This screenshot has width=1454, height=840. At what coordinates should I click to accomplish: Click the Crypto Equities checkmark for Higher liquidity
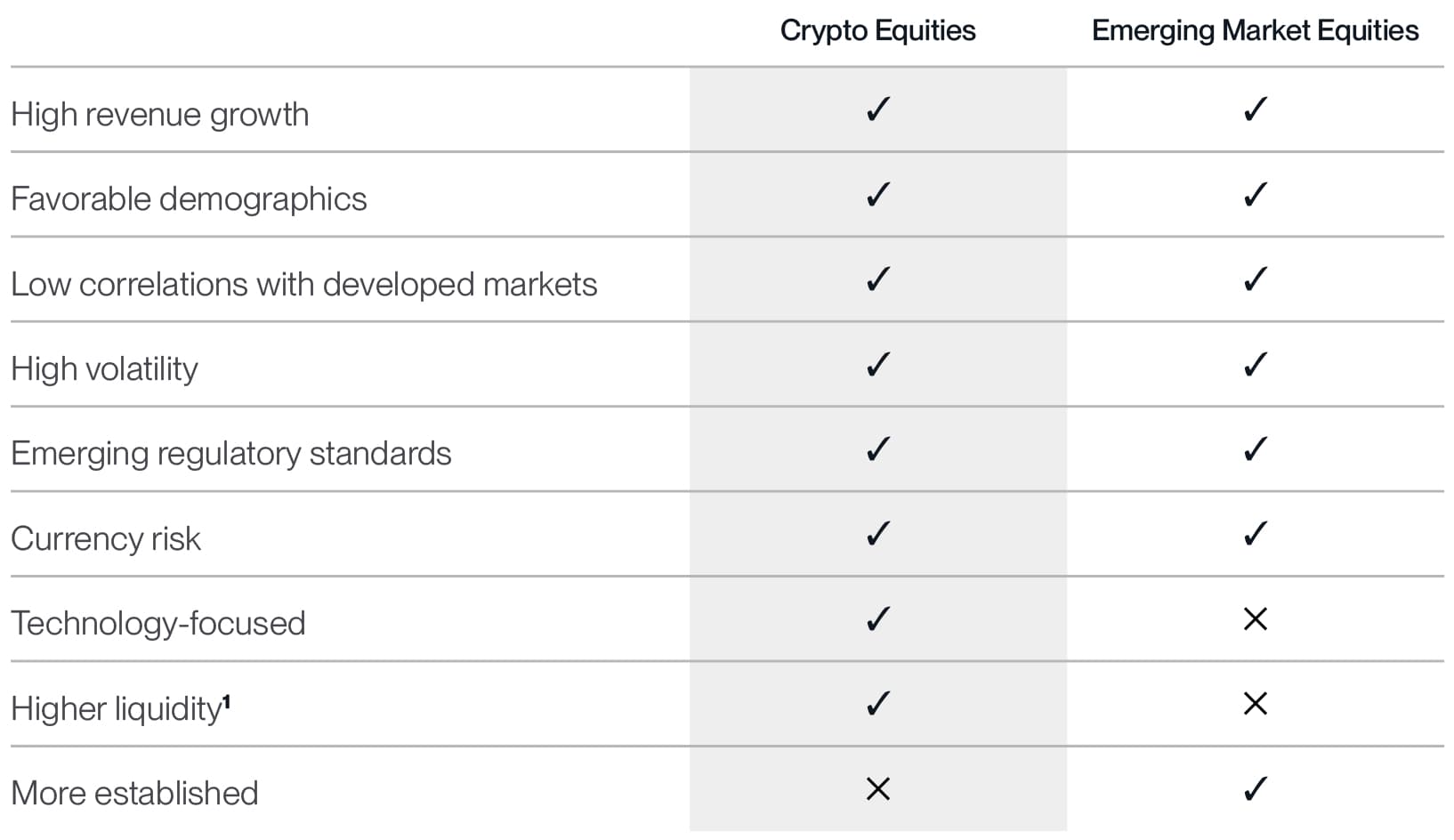point(877,704)
